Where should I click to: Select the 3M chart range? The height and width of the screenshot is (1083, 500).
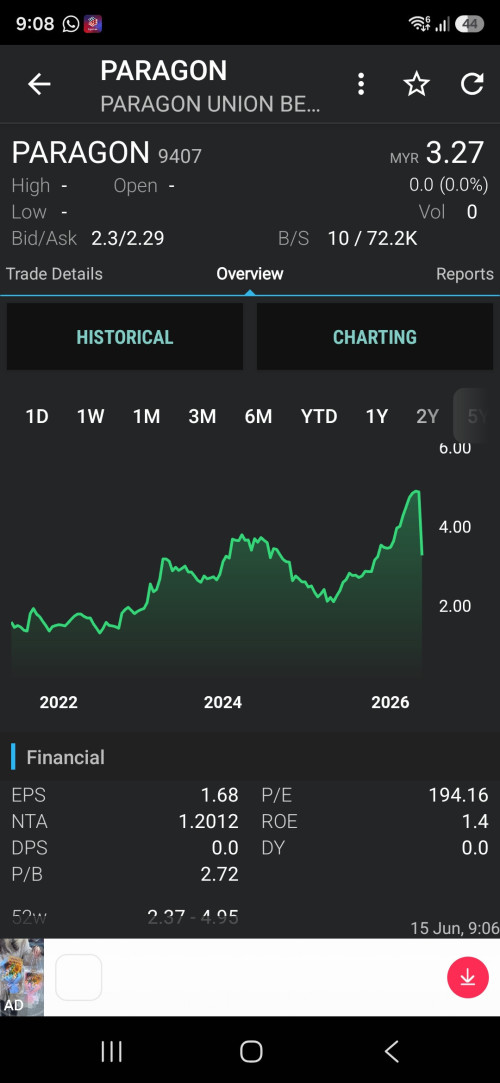(202, 416)
